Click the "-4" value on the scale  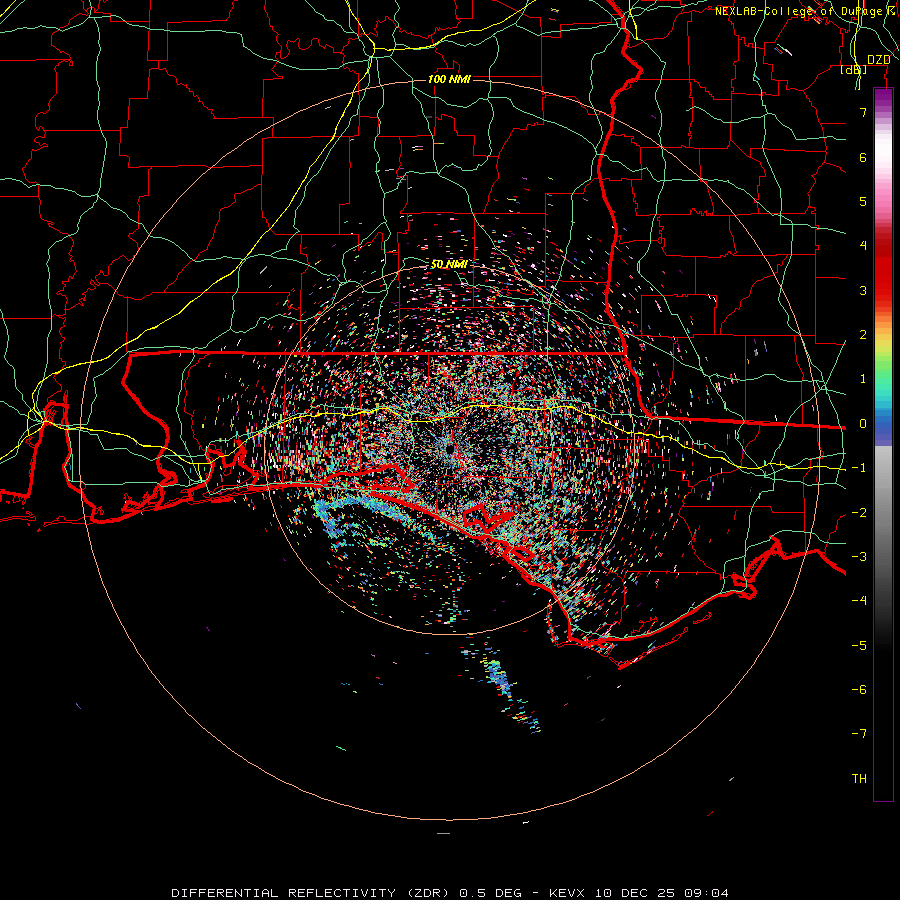[859, 601]
